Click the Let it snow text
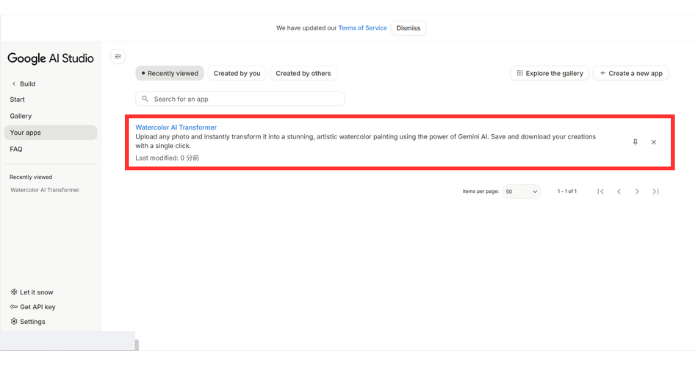The width and height of the screenshot is (698, 365). tap(37, 292)
